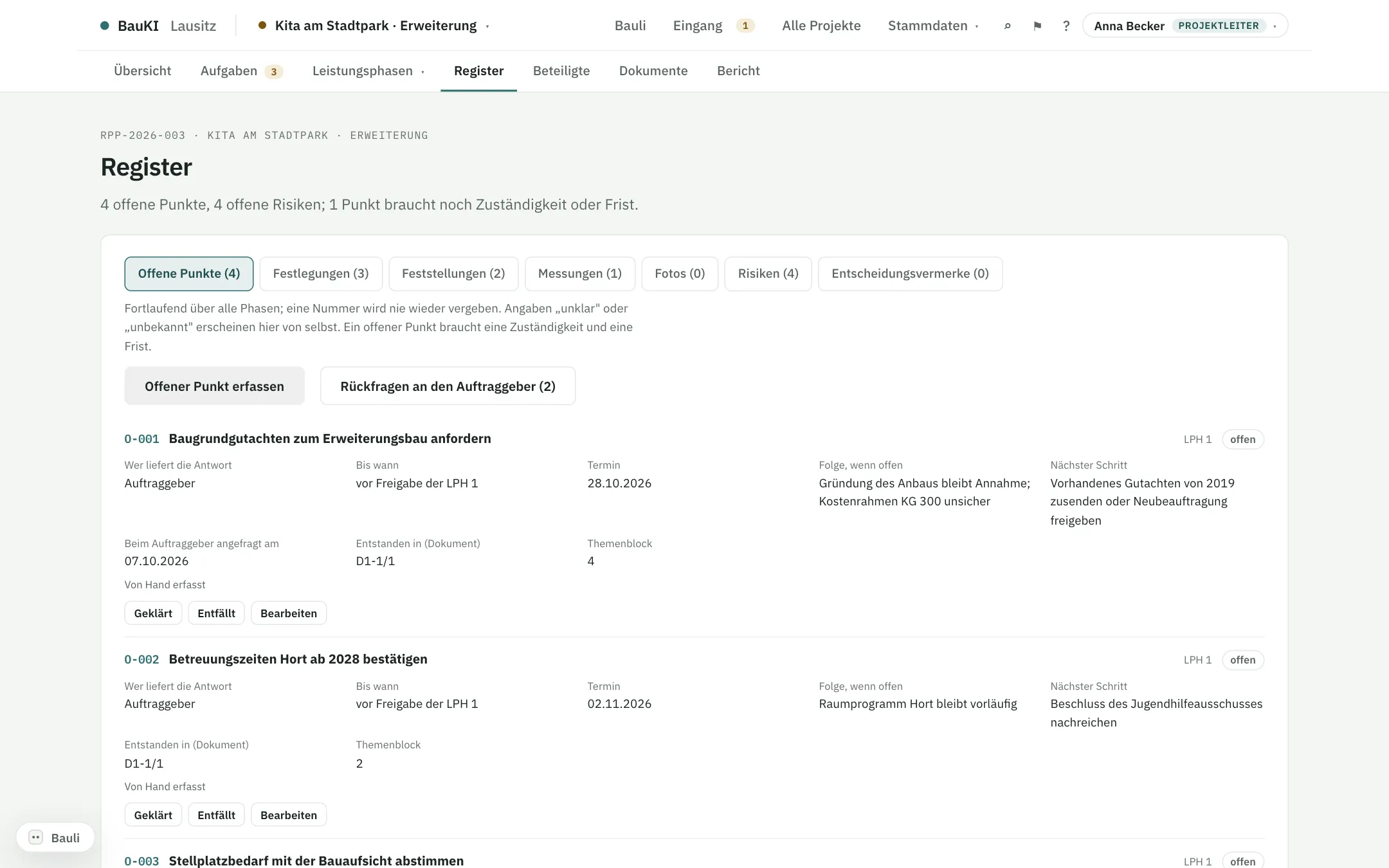Open title Betreuungszeiten Hort ab 2028 bestätigen
The width and height of the screenshot is (1389, 868).
(298, 659)
